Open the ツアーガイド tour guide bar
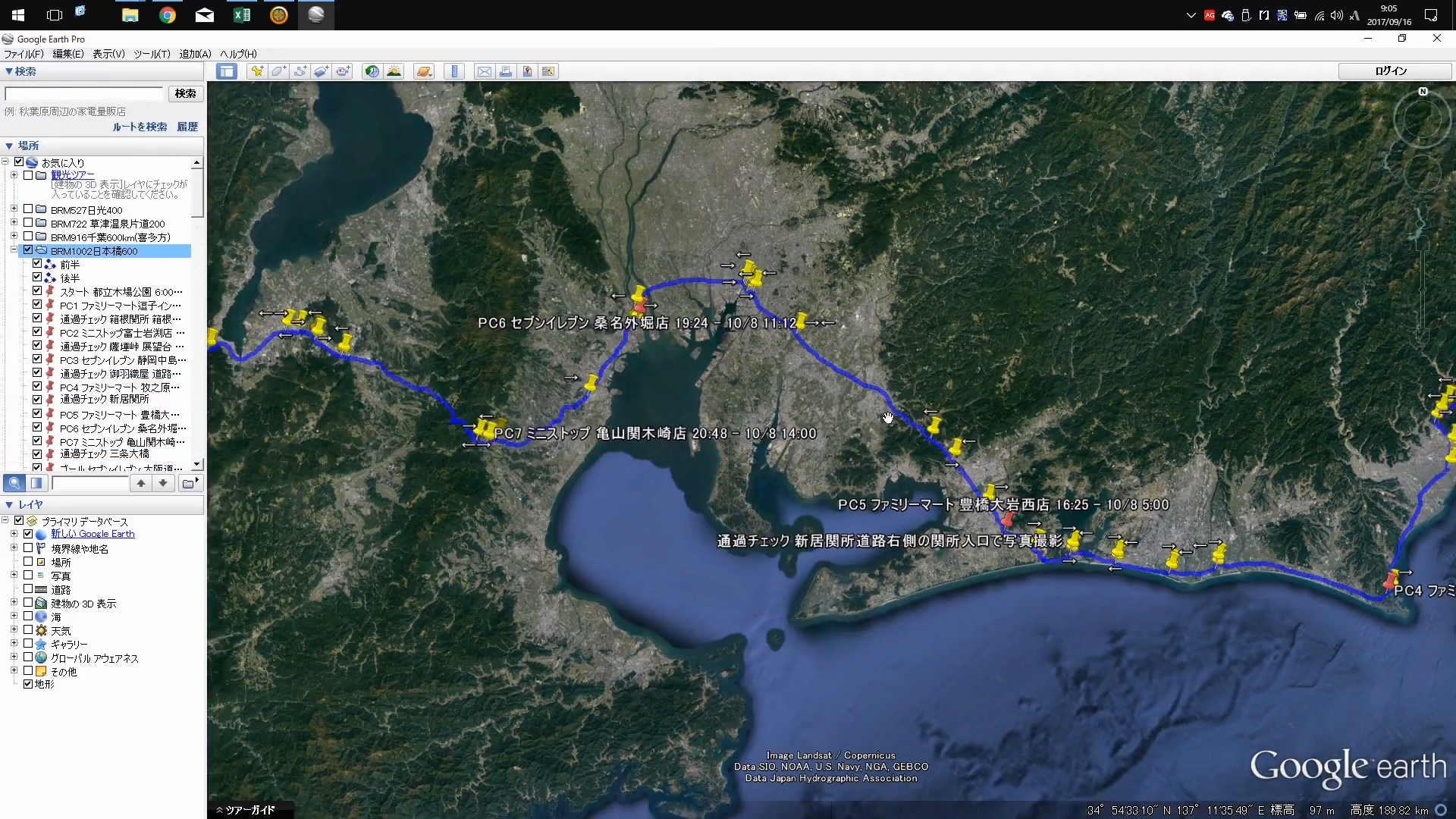The width and height of the screenshot is (1456, 819). click(x=250, y=810)
